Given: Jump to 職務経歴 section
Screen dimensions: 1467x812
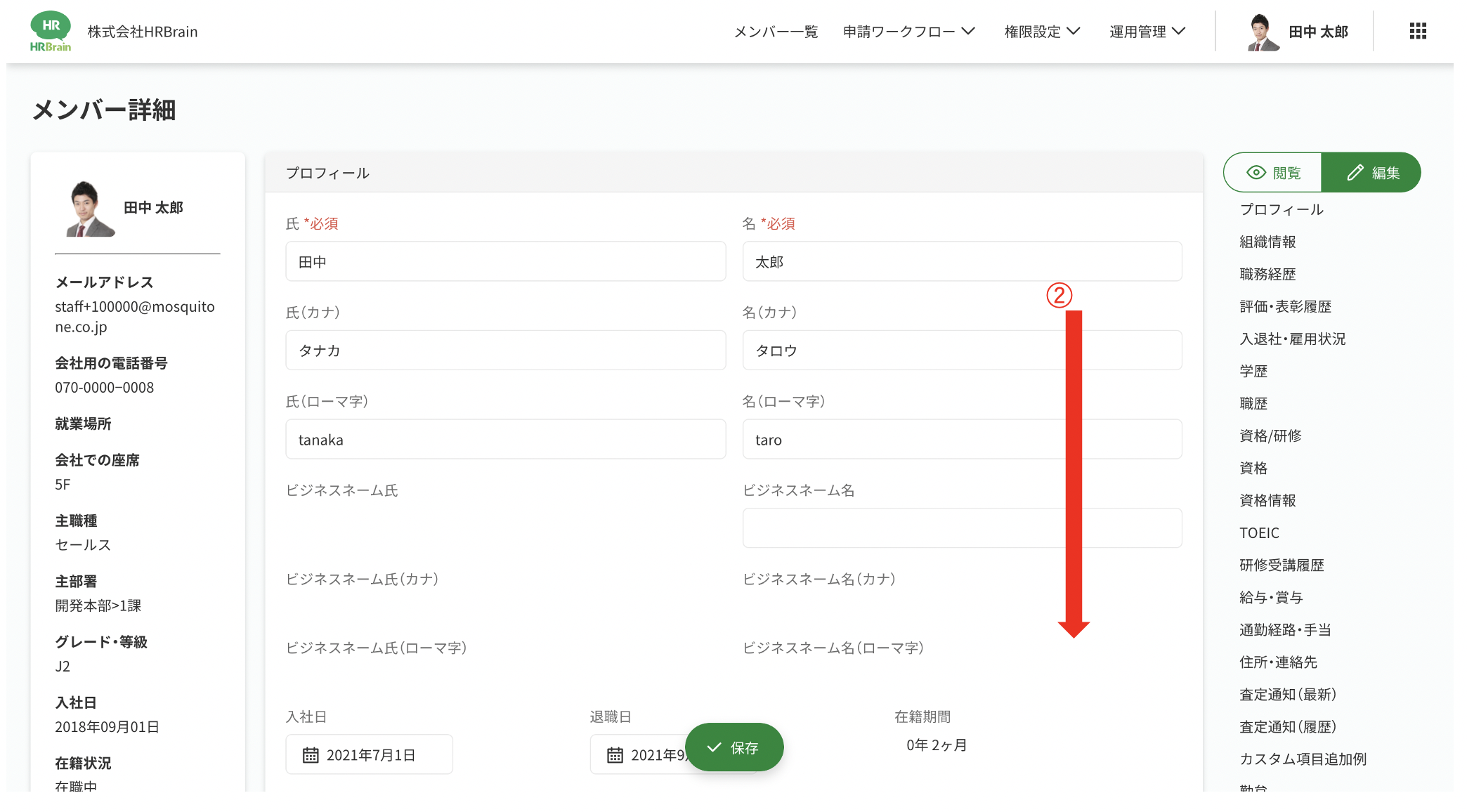Looking at the screenshot, I should 1267,274.
